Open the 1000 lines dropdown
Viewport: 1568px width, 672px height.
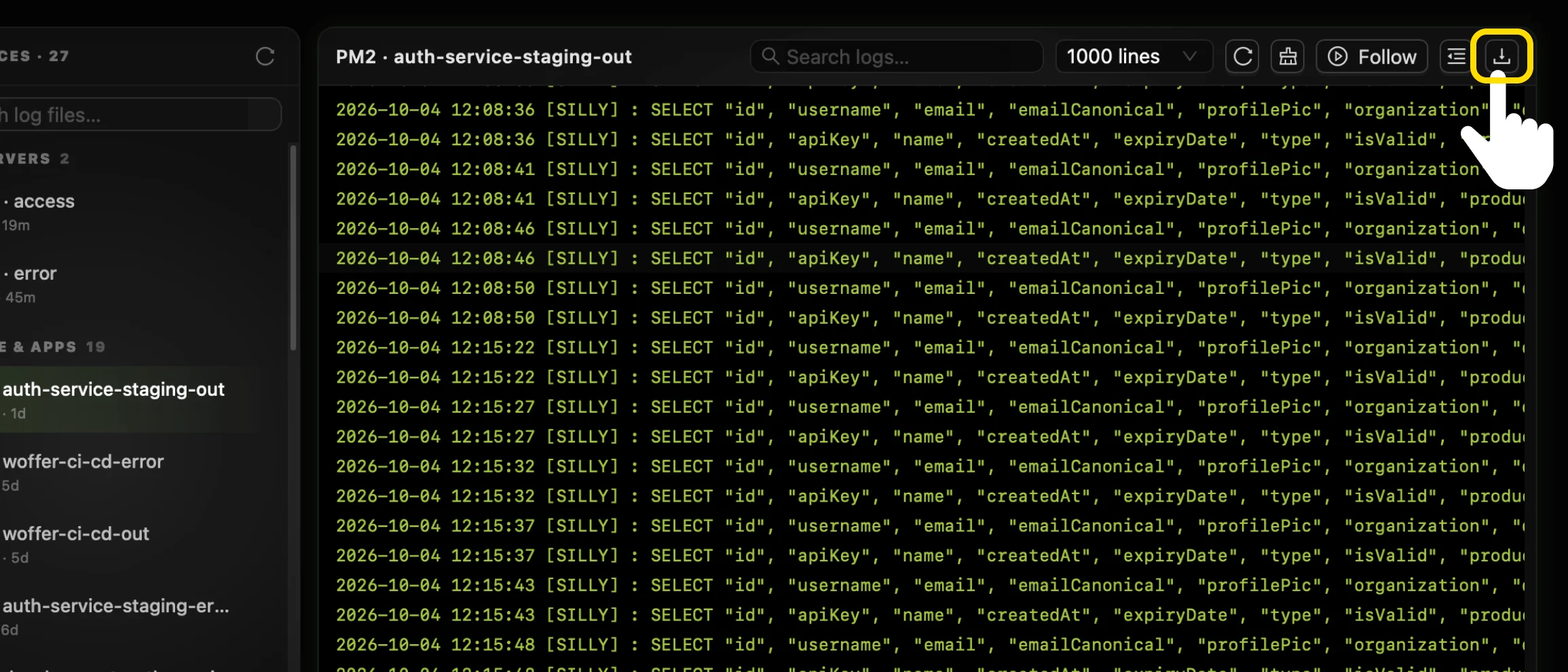[1134, 56]
